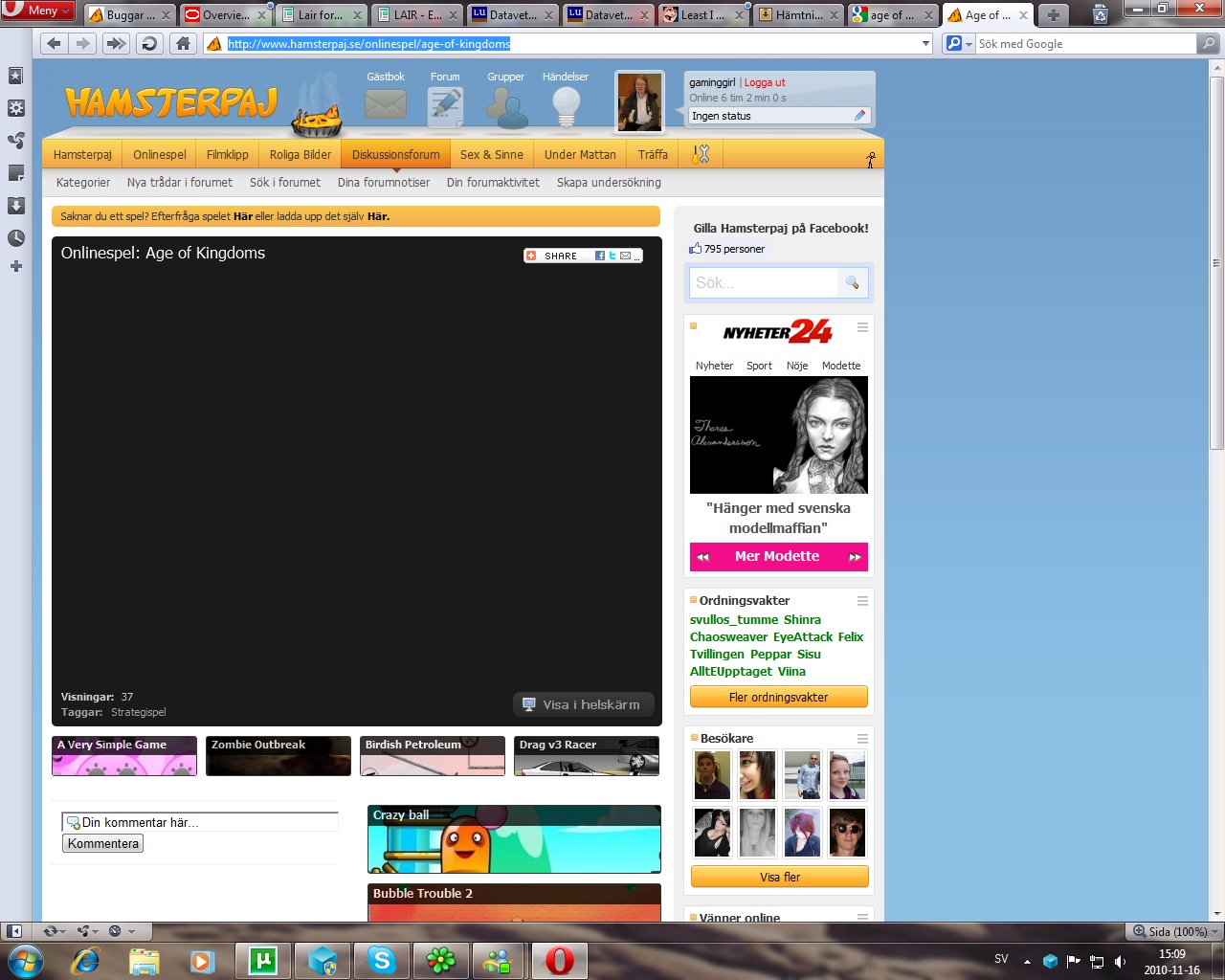
Task: Open Opera bookmarks panel star icon
Action: point(15,76)
